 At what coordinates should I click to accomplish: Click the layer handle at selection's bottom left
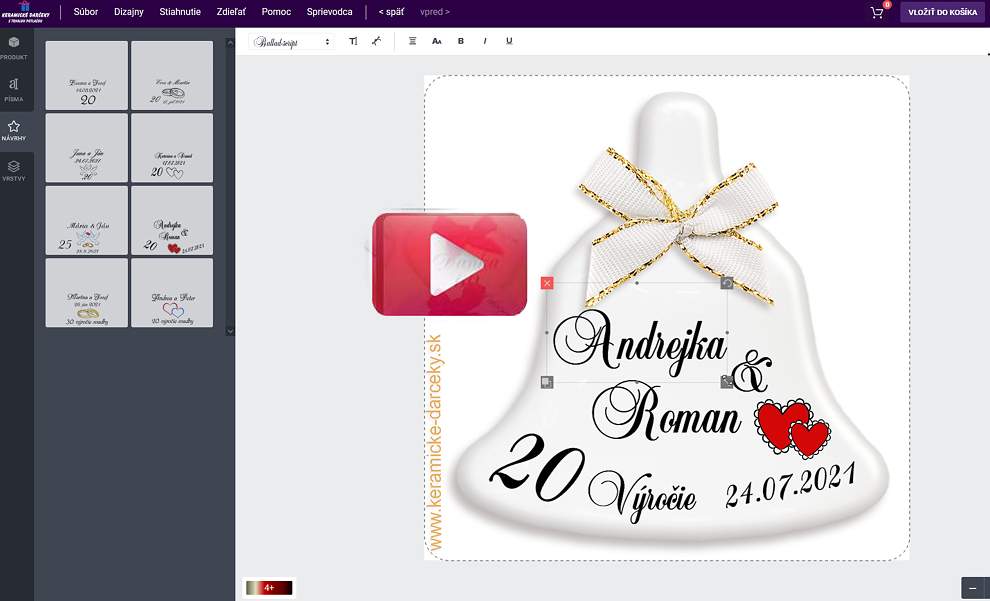(547, 381)
